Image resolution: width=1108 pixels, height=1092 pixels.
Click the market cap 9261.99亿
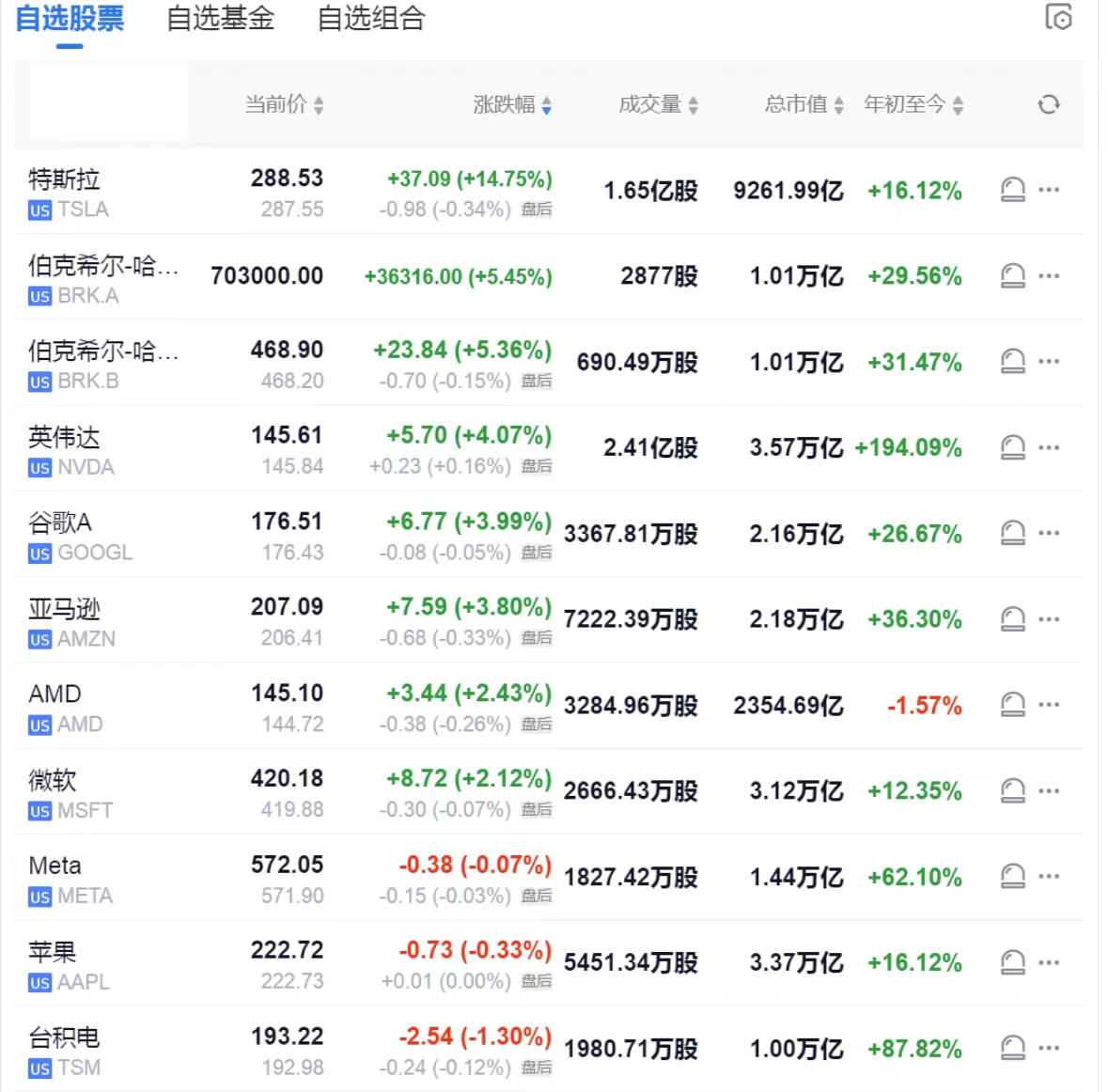[788, 190]
